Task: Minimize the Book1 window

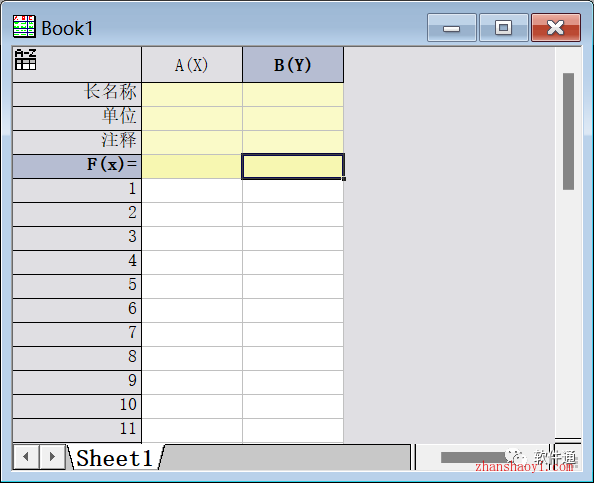Action: pos(452,27)
